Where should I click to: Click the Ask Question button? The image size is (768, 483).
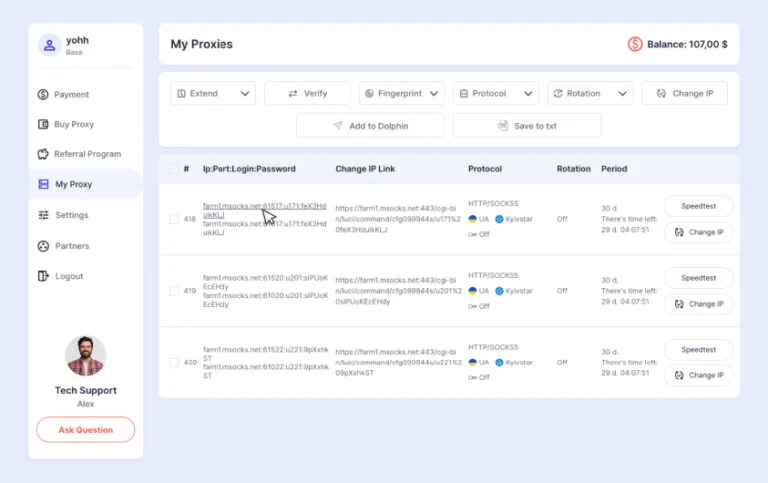(86, 430)
